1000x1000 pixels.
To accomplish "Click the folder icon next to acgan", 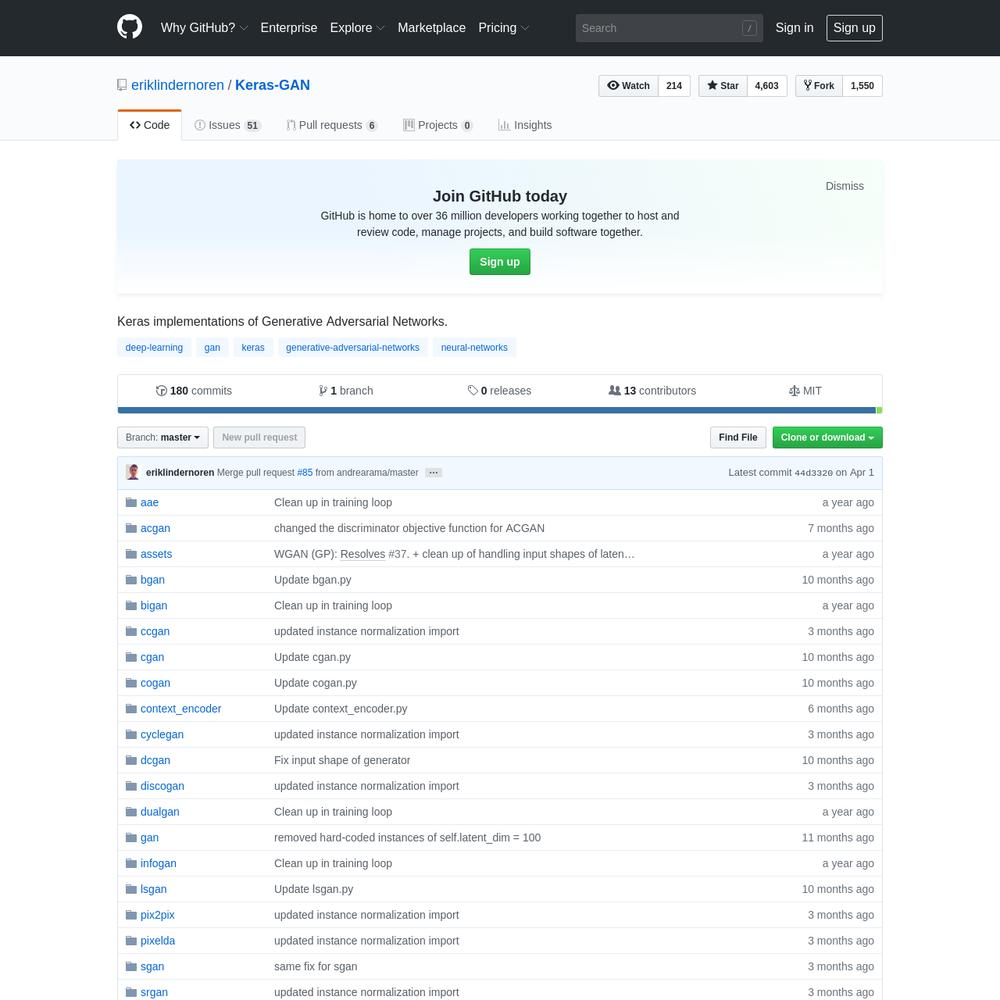I will pyautogui.click(x=131, y=528).
